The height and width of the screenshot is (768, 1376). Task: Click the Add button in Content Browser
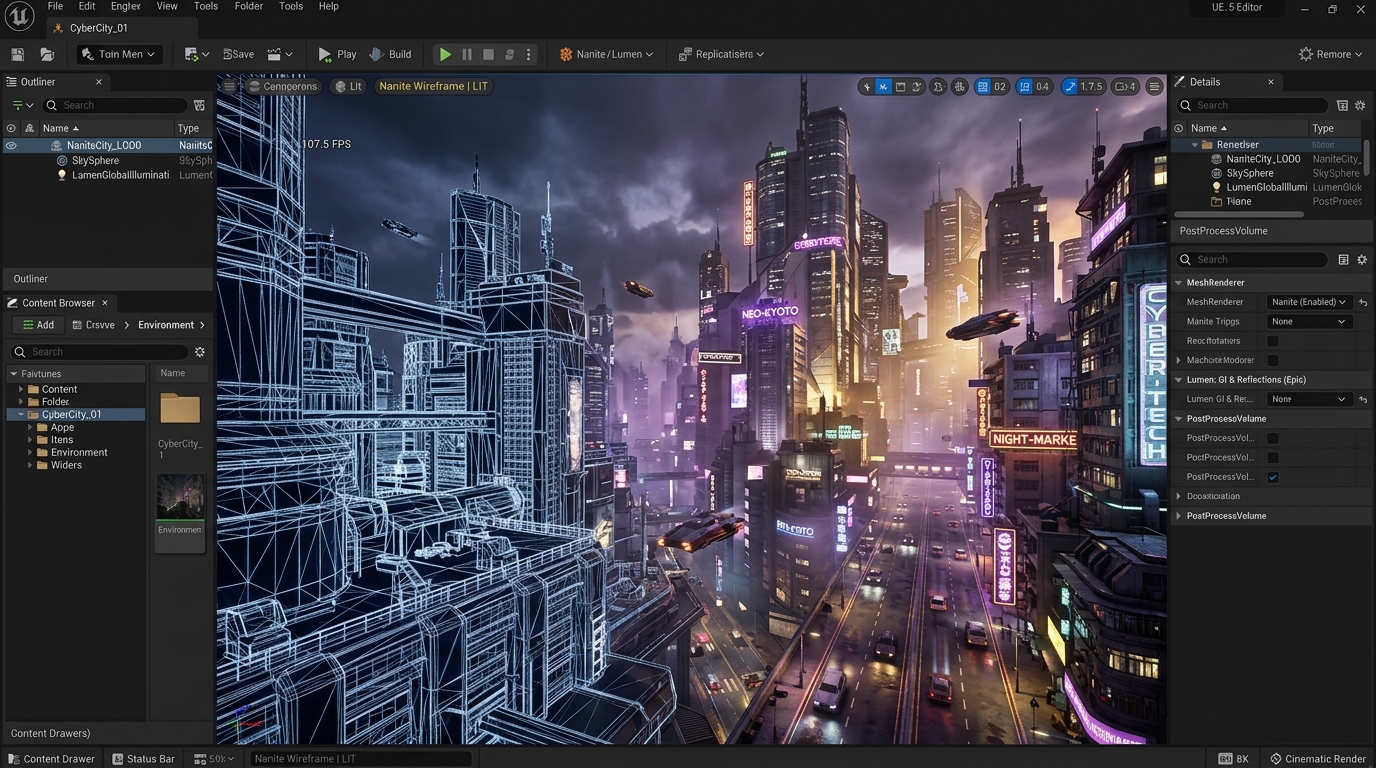point(39,325)
